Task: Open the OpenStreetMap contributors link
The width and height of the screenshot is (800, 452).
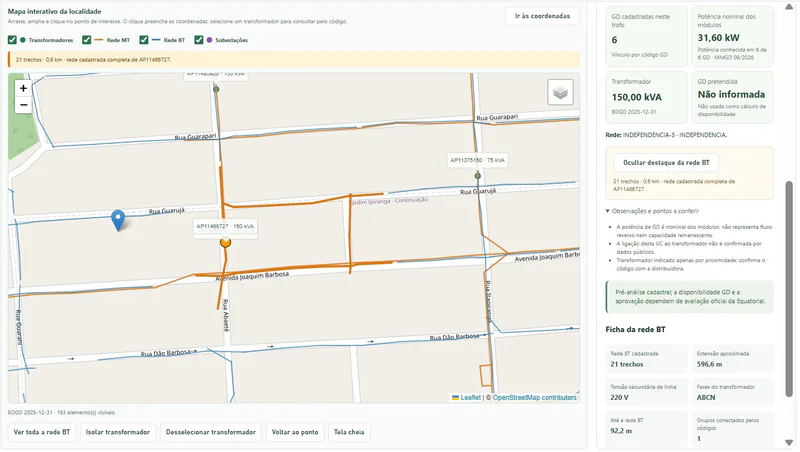Action: coord(534,397)
